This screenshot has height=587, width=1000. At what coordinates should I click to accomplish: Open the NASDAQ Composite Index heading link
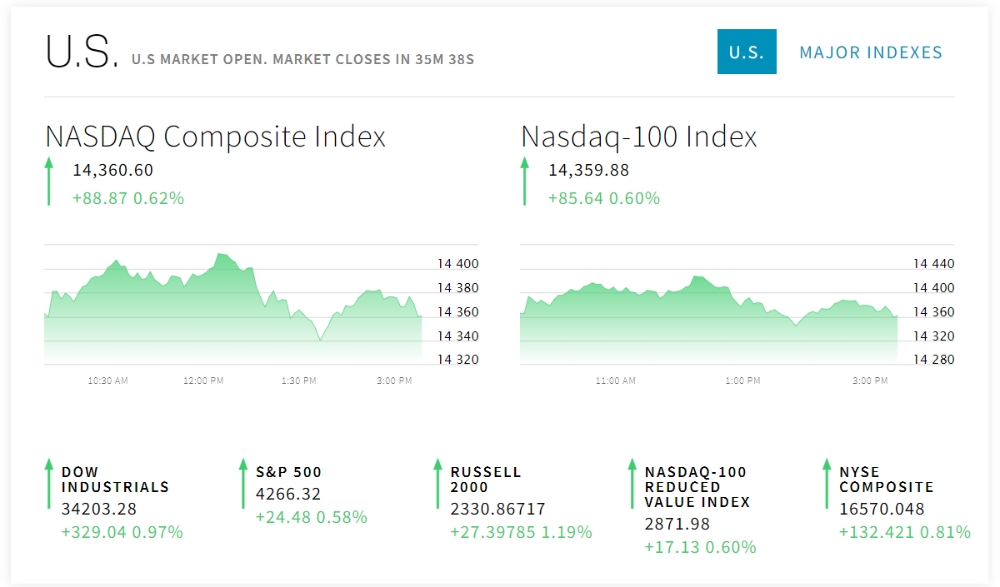215,137
